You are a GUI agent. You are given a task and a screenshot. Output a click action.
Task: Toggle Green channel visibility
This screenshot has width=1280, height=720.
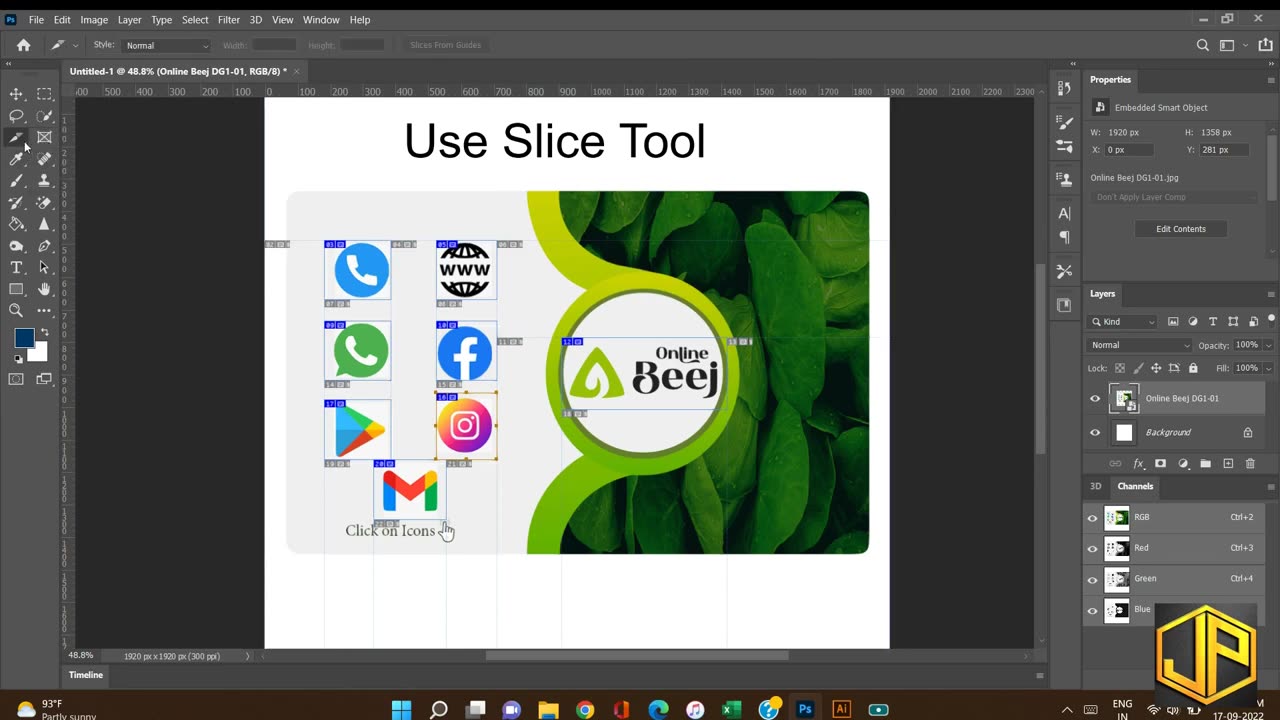point(1092,579)
